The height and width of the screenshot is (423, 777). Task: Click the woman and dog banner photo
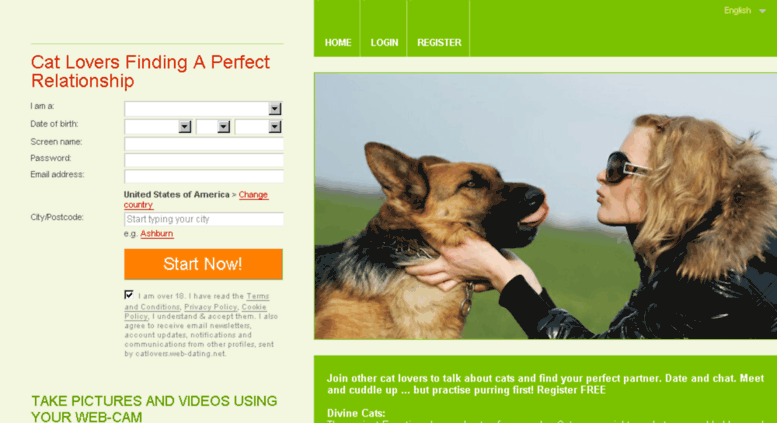546,206
